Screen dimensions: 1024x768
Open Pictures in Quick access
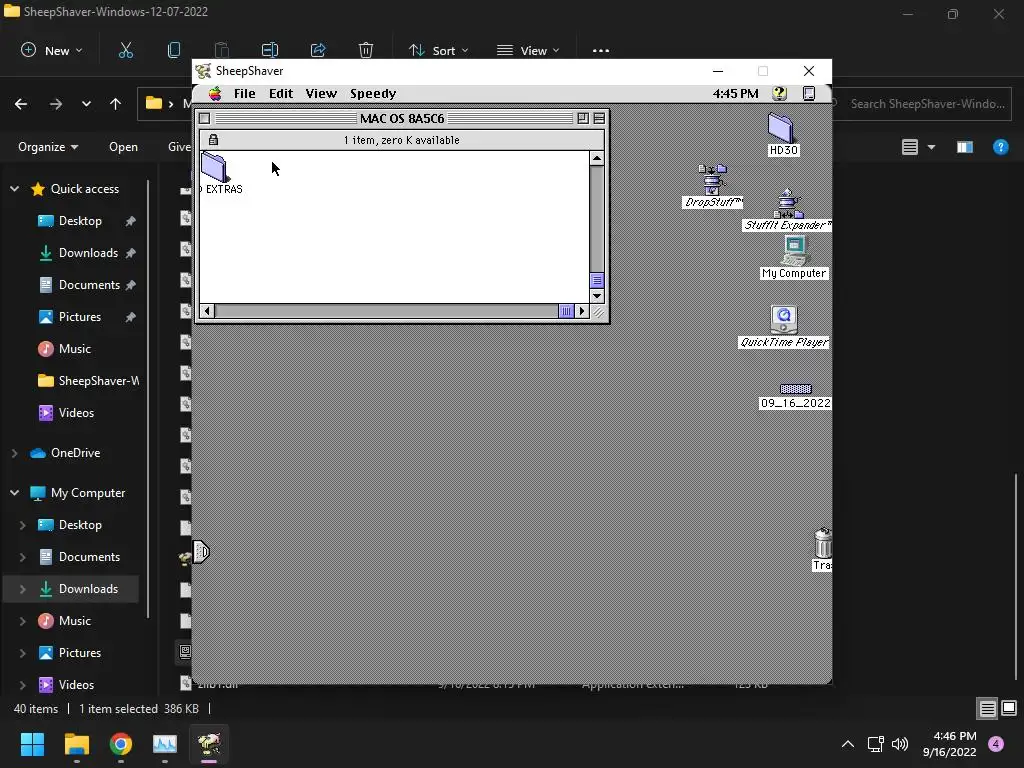80,317
